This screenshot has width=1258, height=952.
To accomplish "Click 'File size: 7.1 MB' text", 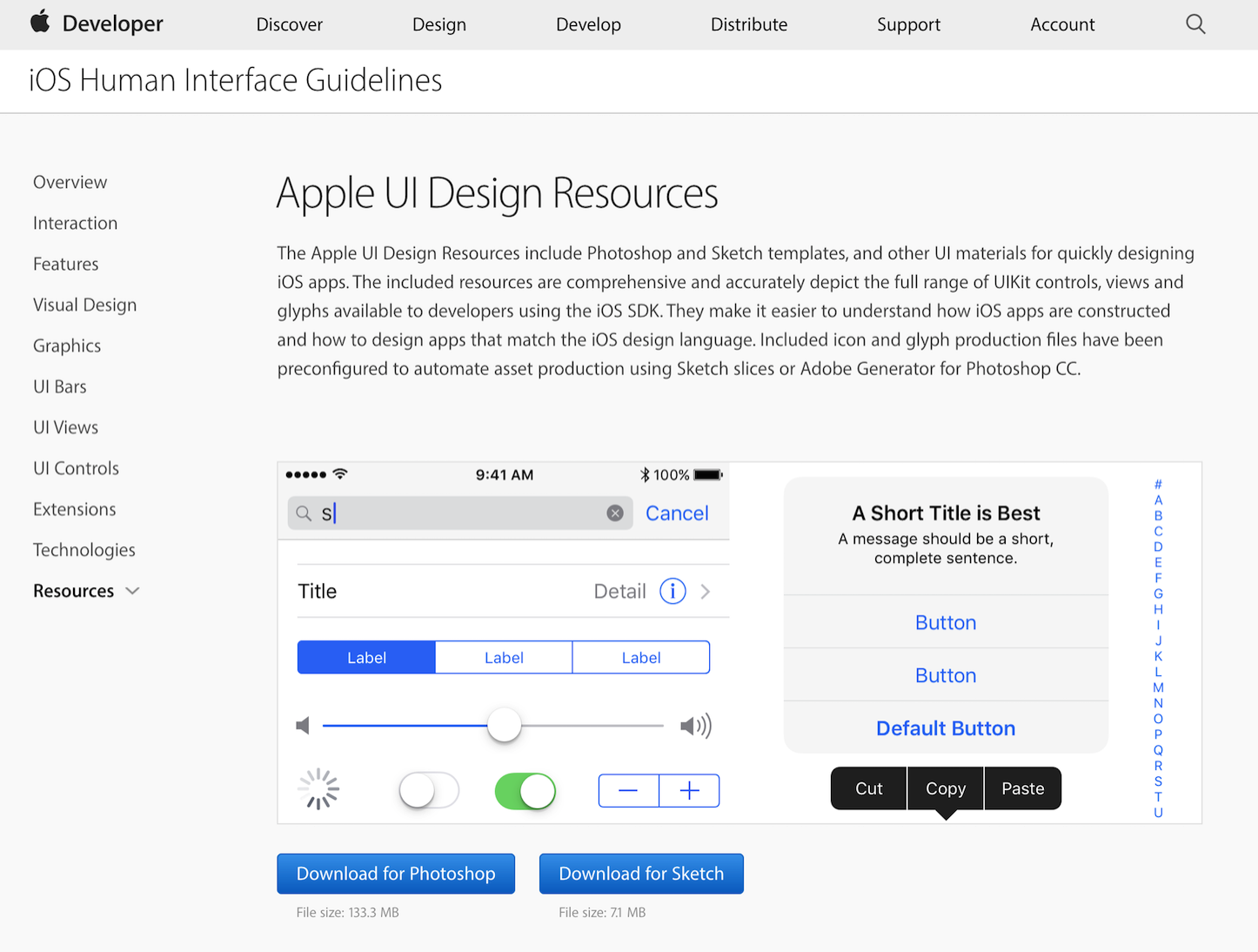I will click(x=602, y=913).
